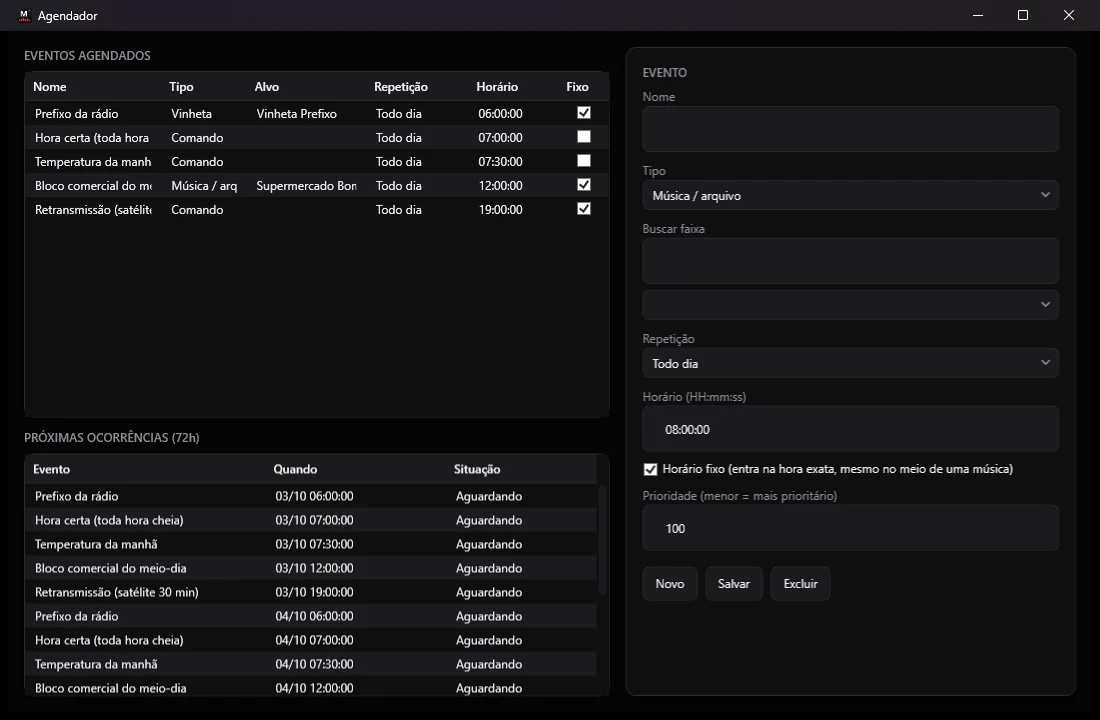Toggle the Horário fixo checkbox
Screen dimensions: 1100x720
(x=650, y=469)
